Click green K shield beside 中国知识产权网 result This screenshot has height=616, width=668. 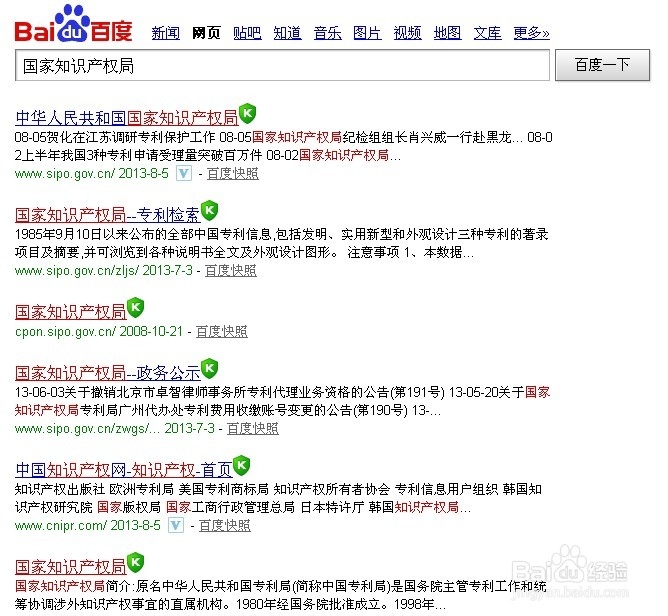pos(242,465)
